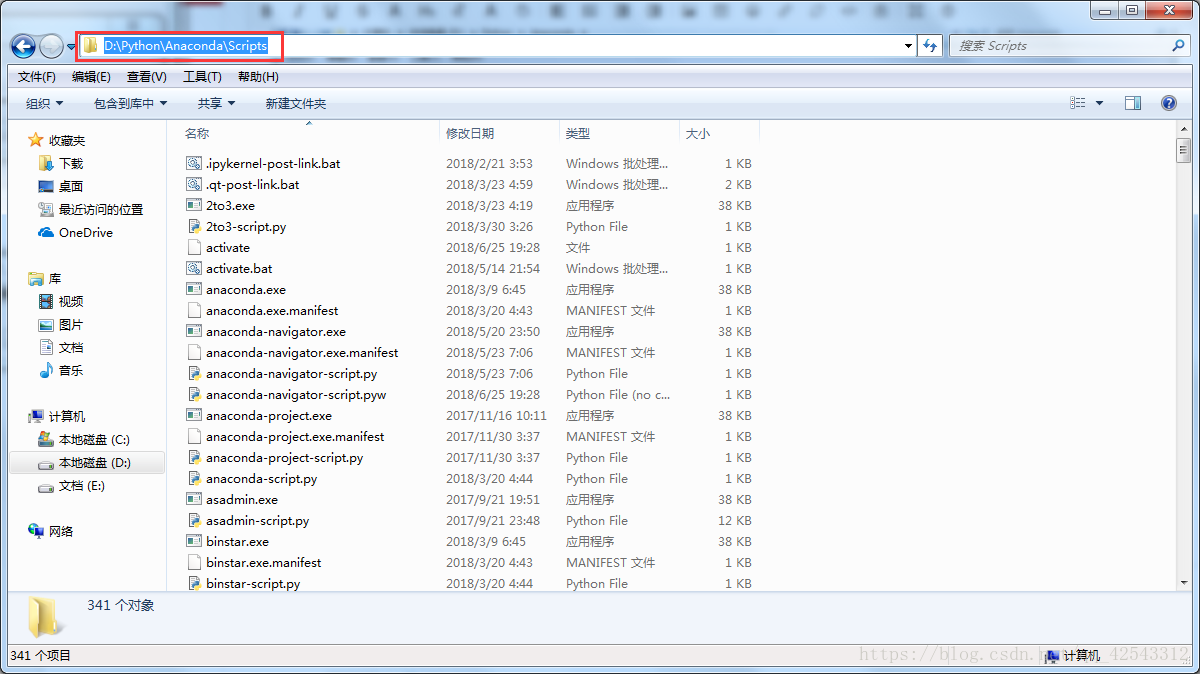The image size is (1200, 674).
Task: Select 计算机 in navigation pane
Action: point(67,416)
